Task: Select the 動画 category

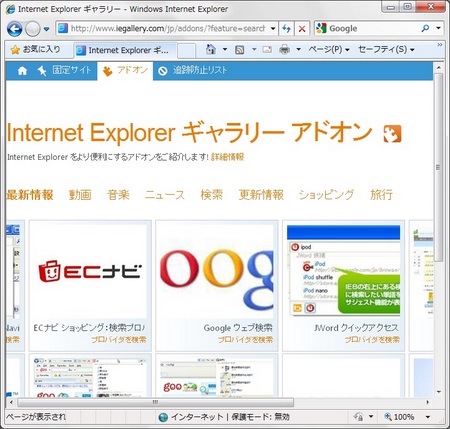Action: tap(80, 195)
